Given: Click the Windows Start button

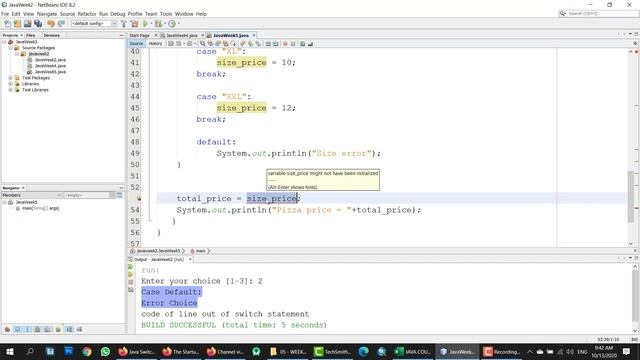Looking at the screenshot, I should click(x=9, y=351).
